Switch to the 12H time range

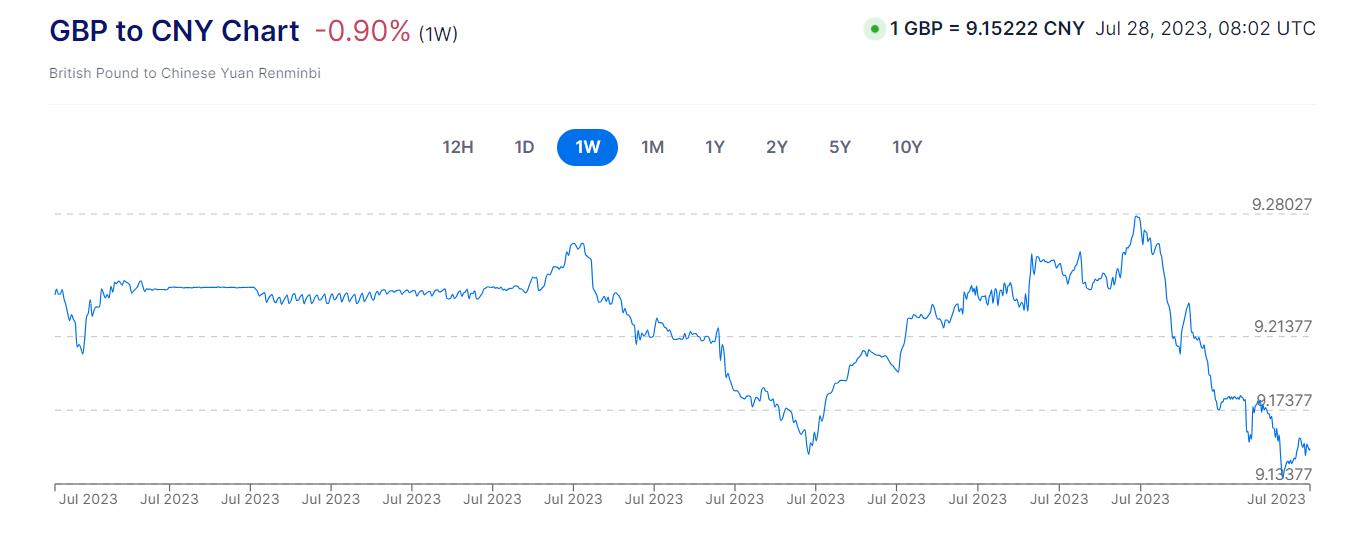pyautogui.click(x=458, y=147)
